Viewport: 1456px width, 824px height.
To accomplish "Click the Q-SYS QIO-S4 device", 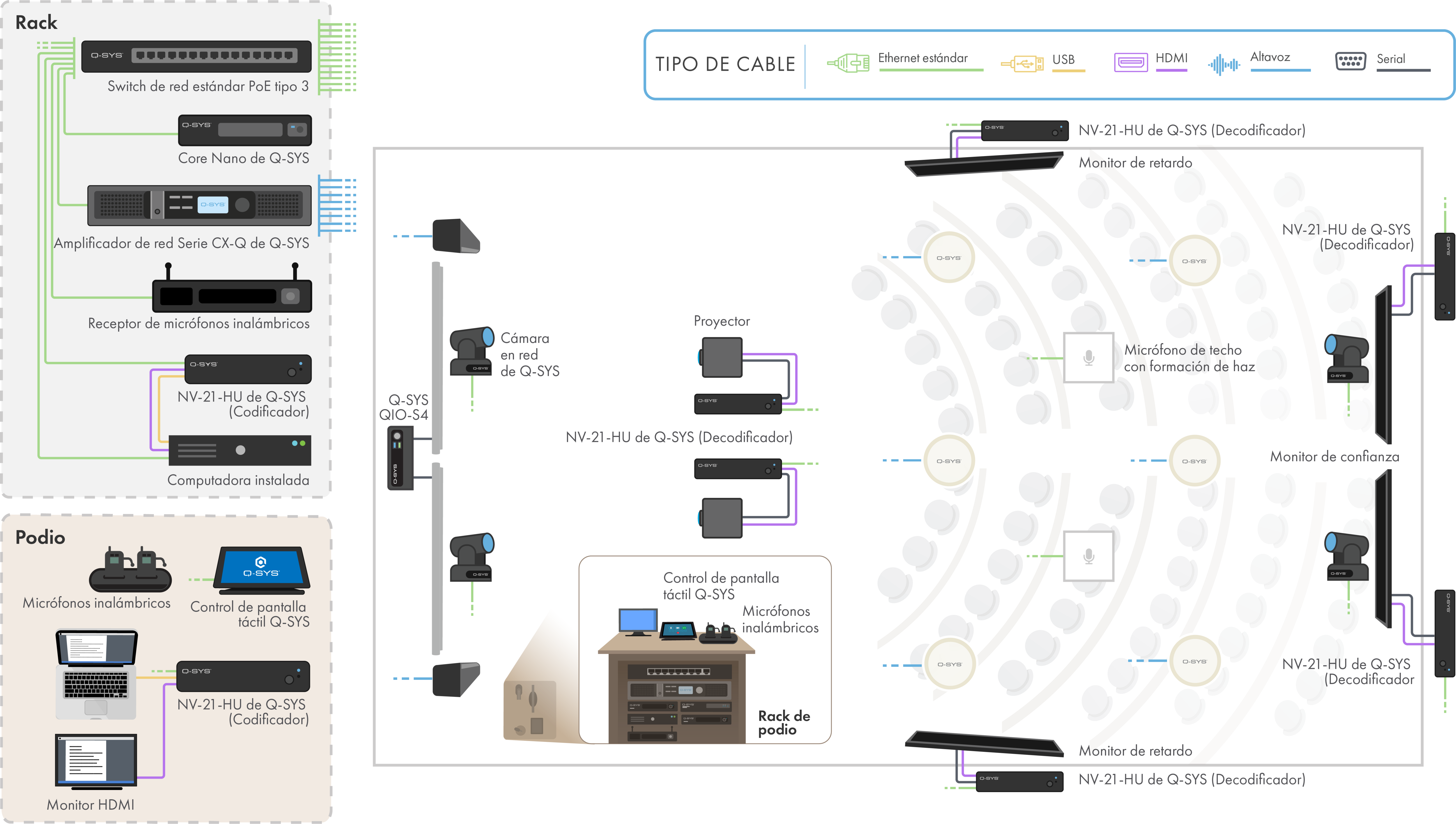I will point(400,458).
